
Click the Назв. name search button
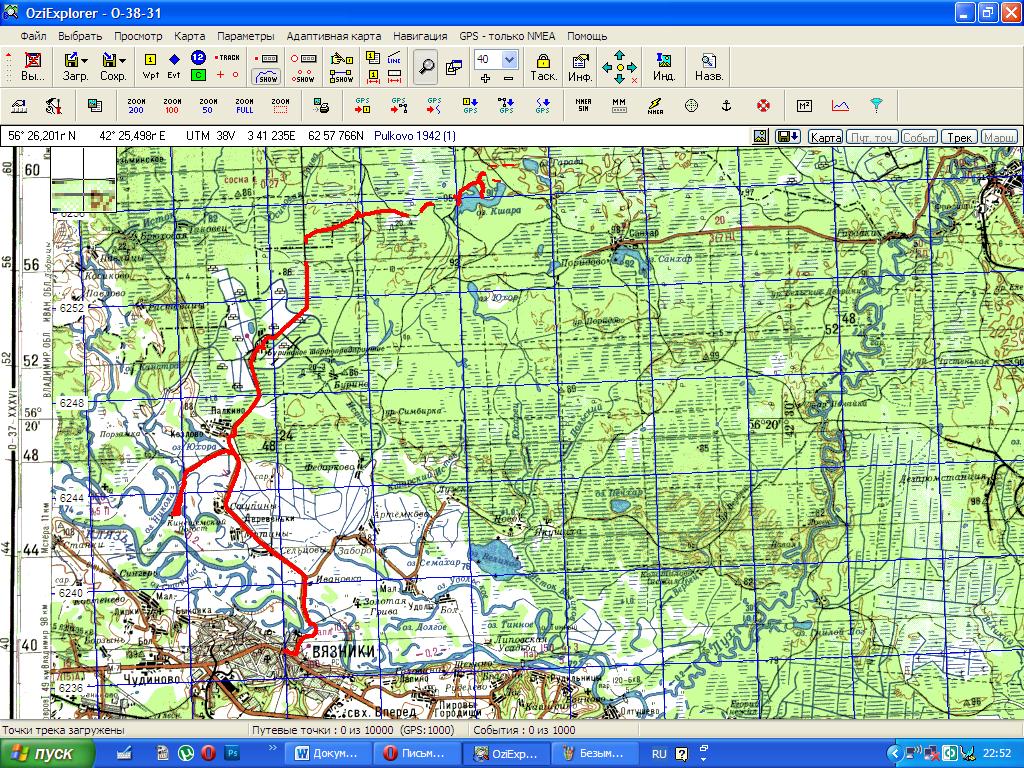pos(709,66)
